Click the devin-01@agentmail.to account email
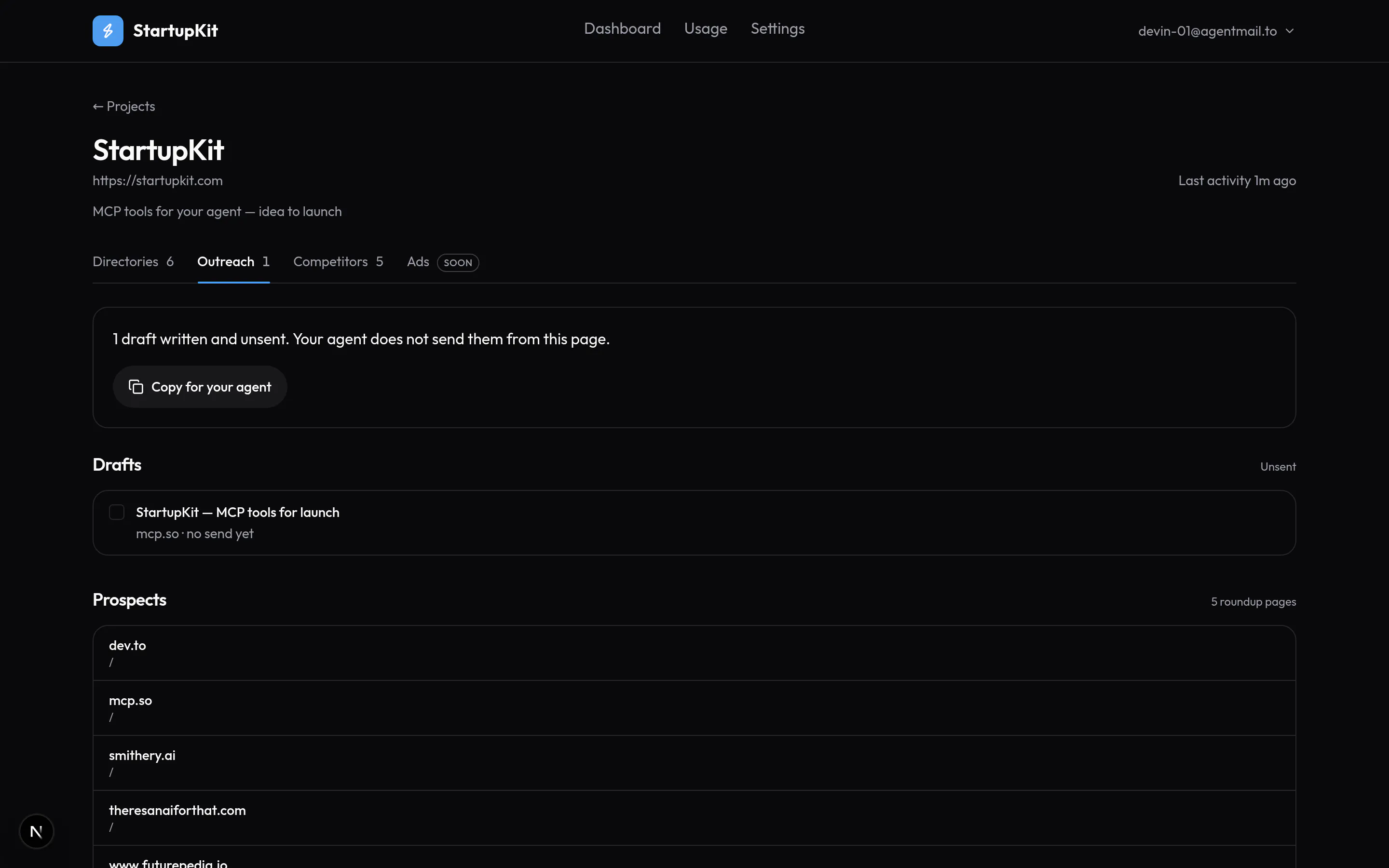Viewport: 1389px width, 868px height. coord(1207,31)
